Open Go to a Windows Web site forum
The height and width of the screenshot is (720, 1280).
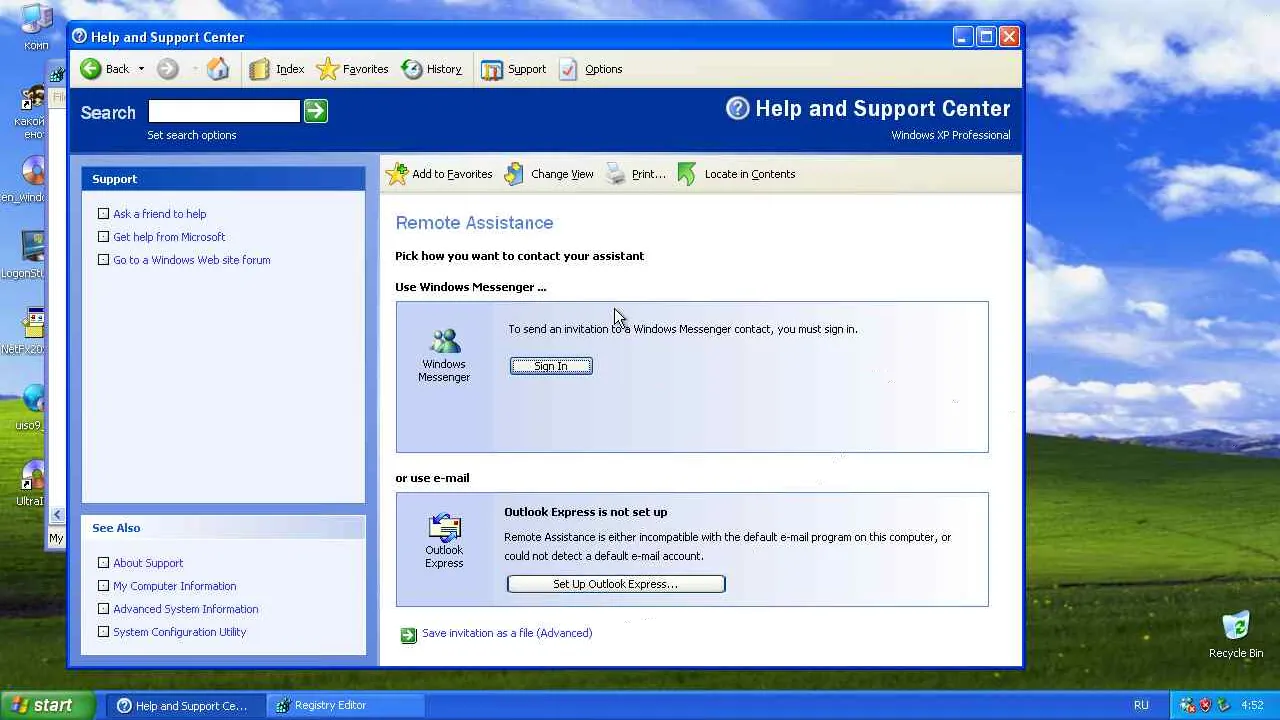click(192, 260)
